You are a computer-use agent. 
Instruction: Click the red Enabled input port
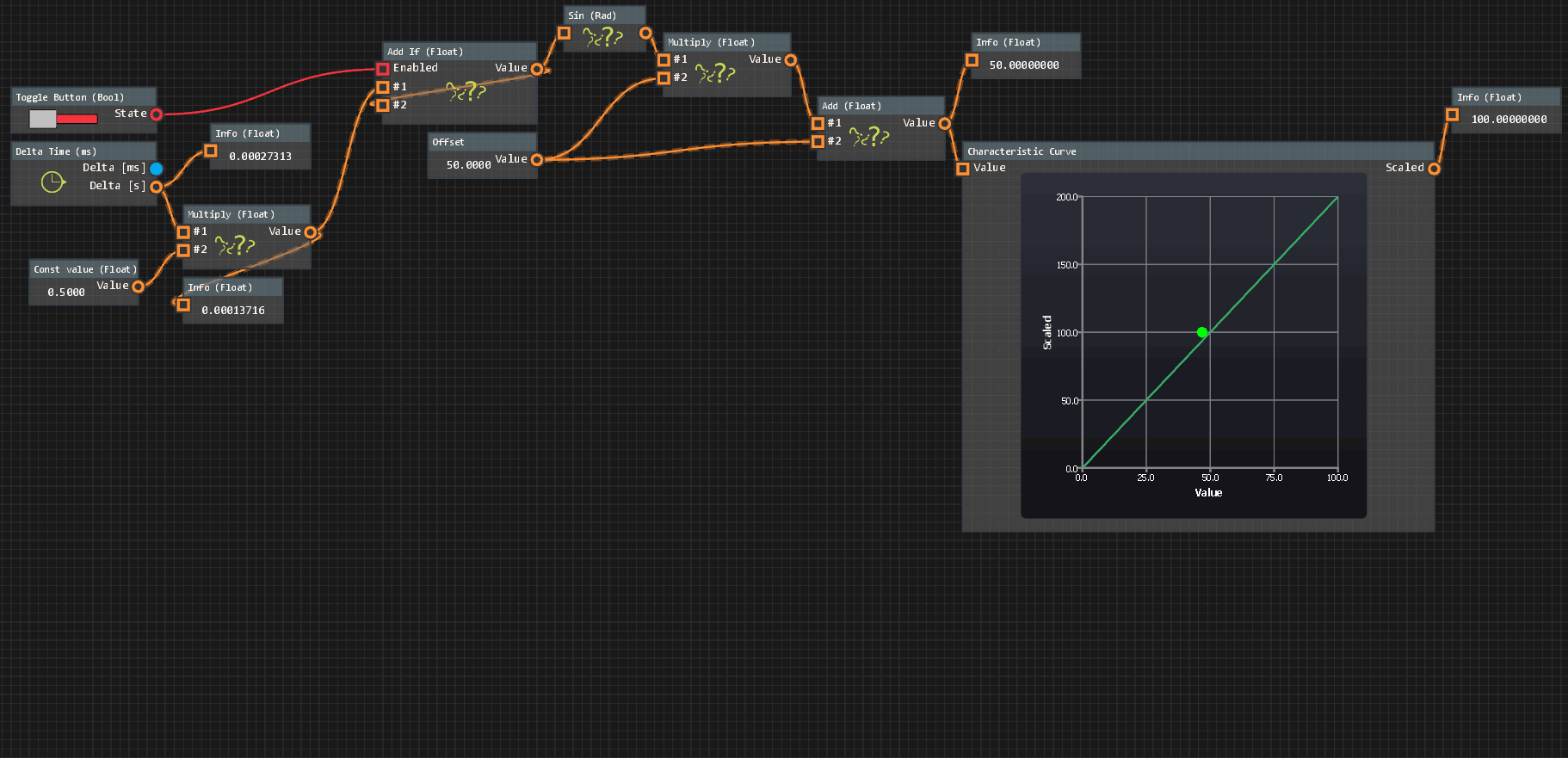383,69
